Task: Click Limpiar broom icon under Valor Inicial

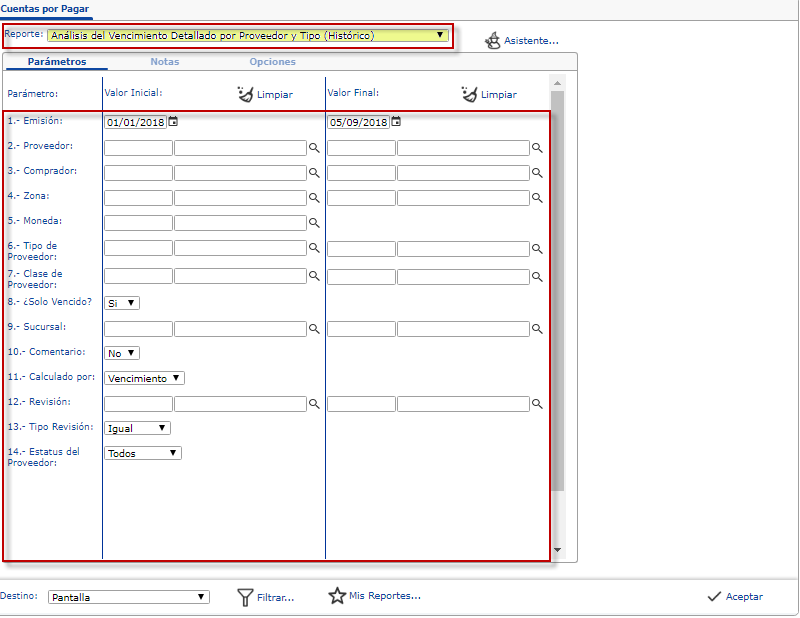Action: point(246,94)
